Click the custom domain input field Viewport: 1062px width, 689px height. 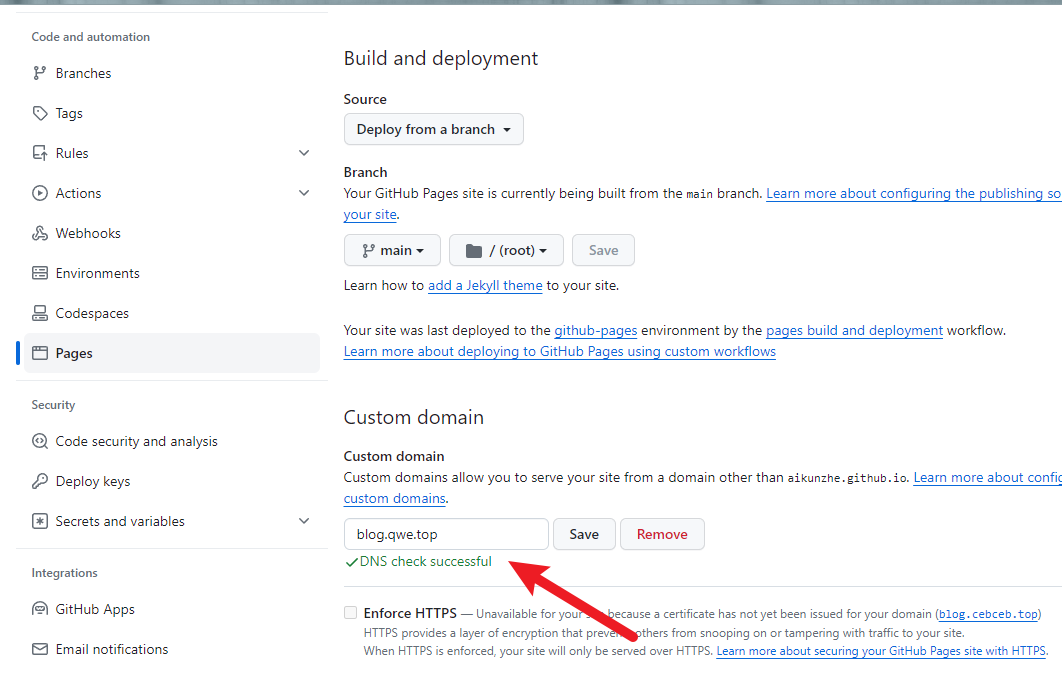(x=446, y=534)
